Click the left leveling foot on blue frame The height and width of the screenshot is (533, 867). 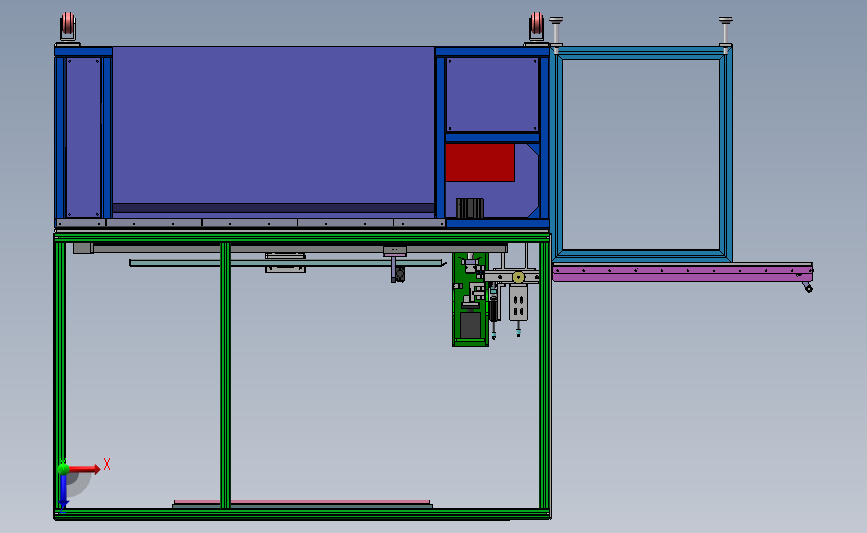[556, 34]
